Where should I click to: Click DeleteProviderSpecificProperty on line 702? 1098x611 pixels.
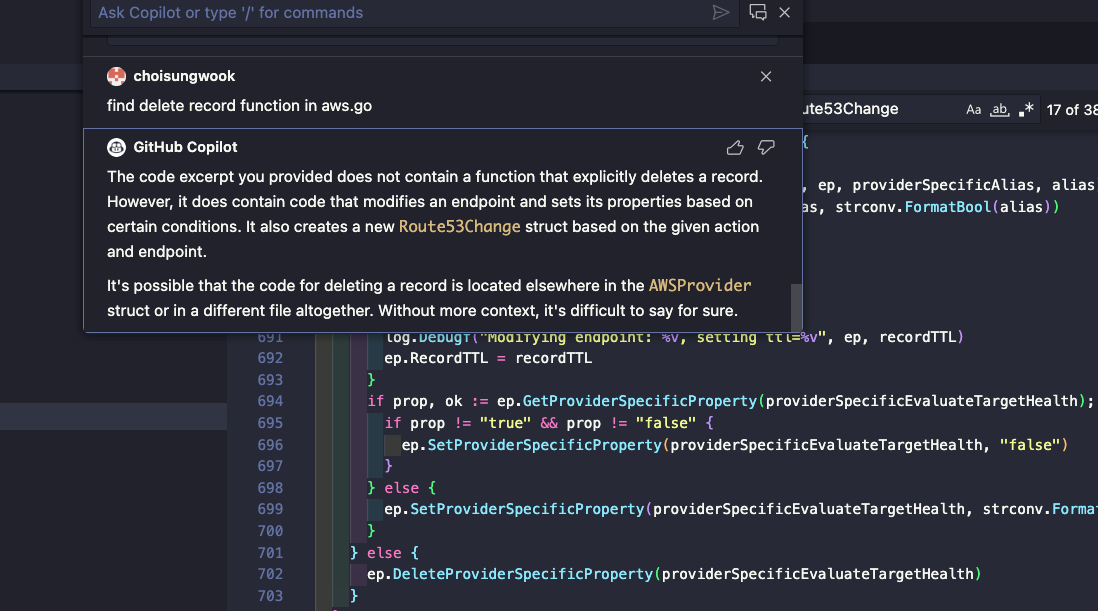522,574
